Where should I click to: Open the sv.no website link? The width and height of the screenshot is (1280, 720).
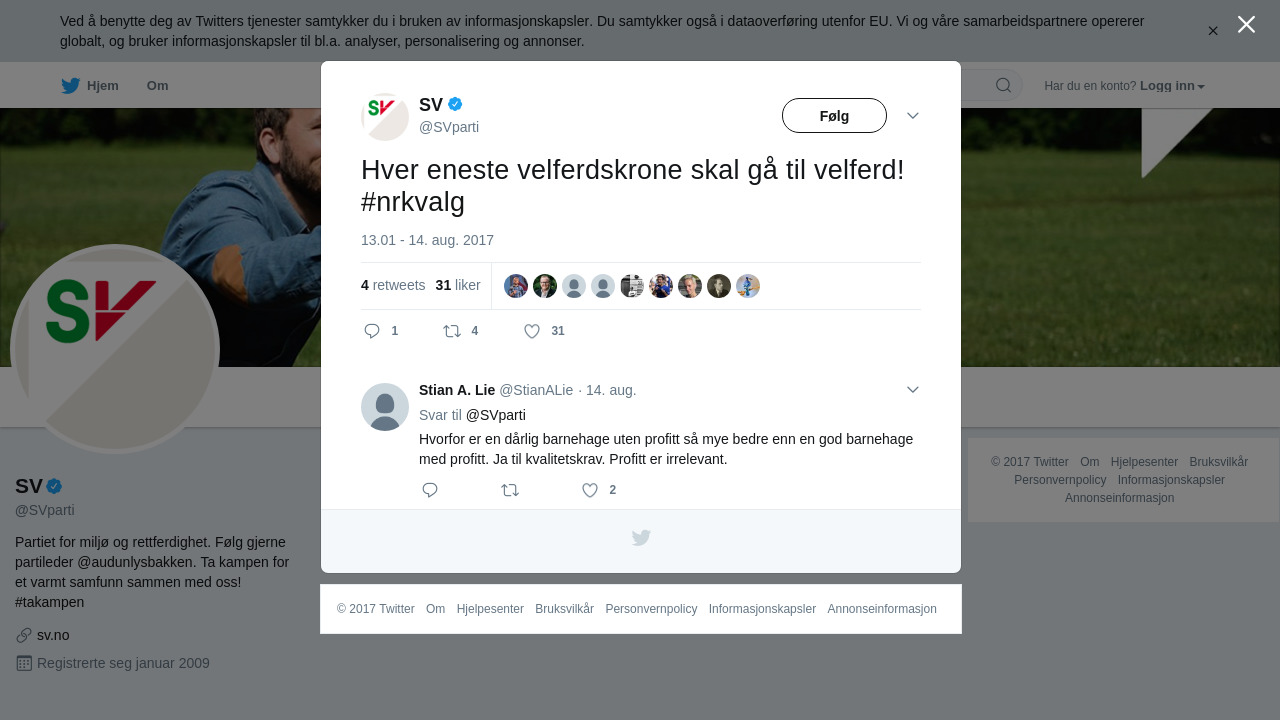pos(53,635)
